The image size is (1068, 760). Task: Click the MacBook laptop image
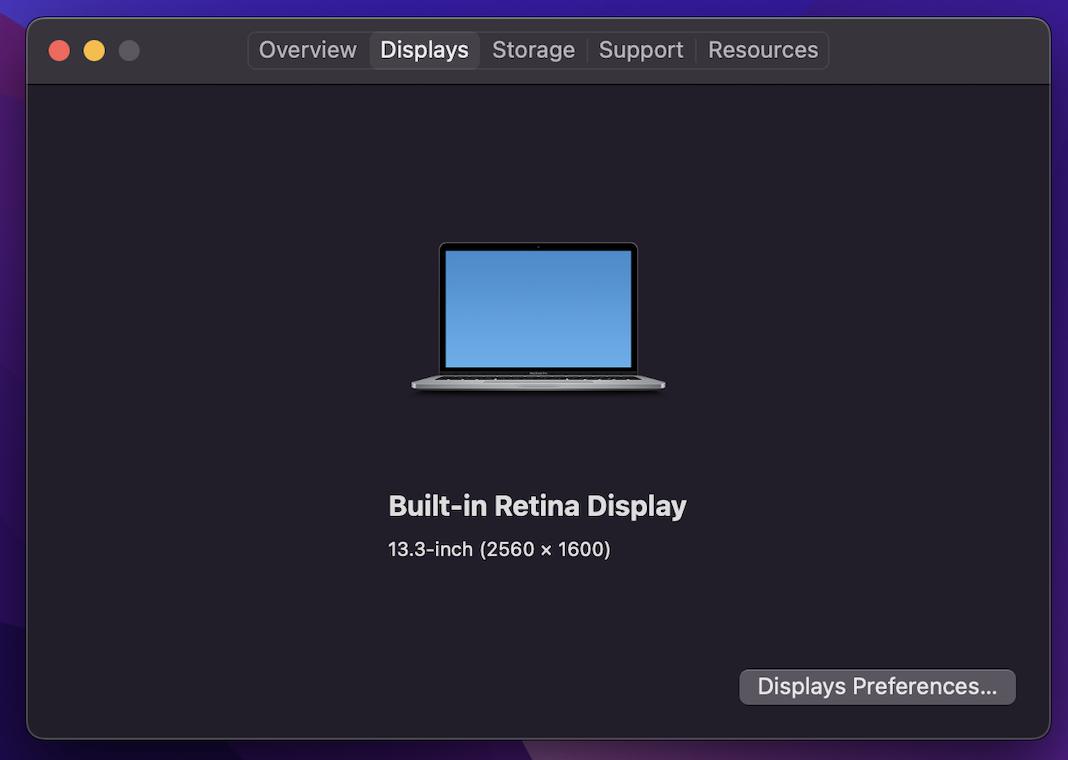(538, 317)
